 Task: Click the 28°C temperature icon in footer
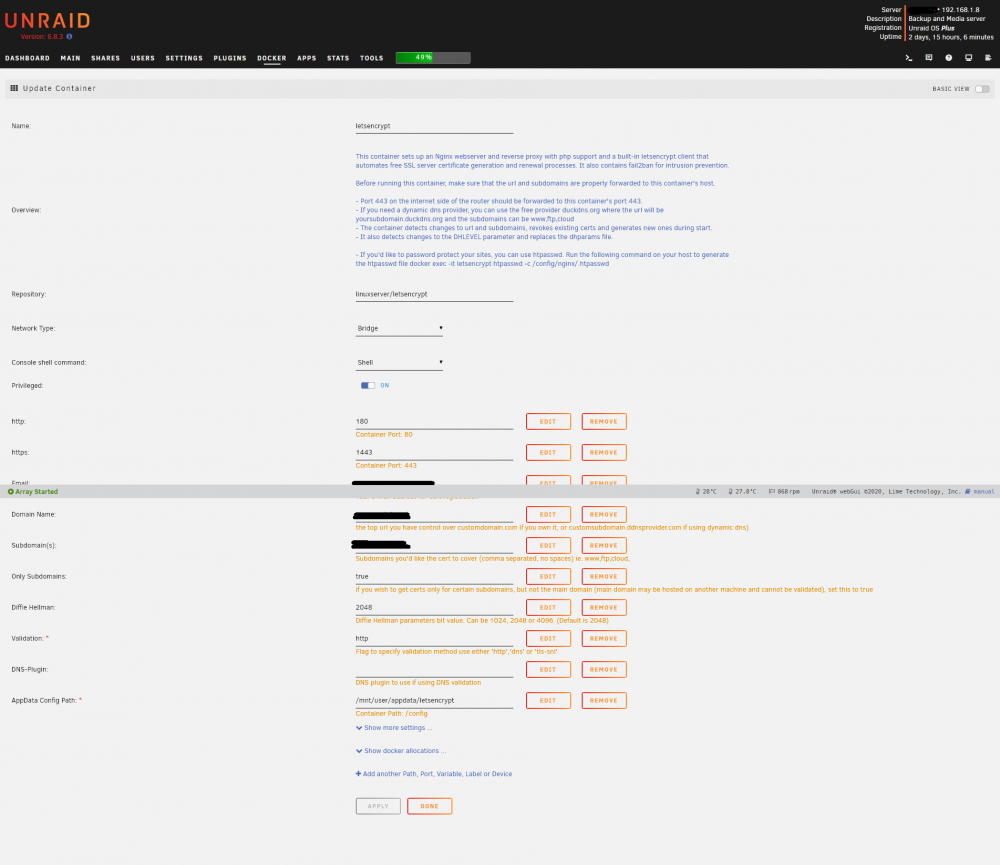(698, 492)
